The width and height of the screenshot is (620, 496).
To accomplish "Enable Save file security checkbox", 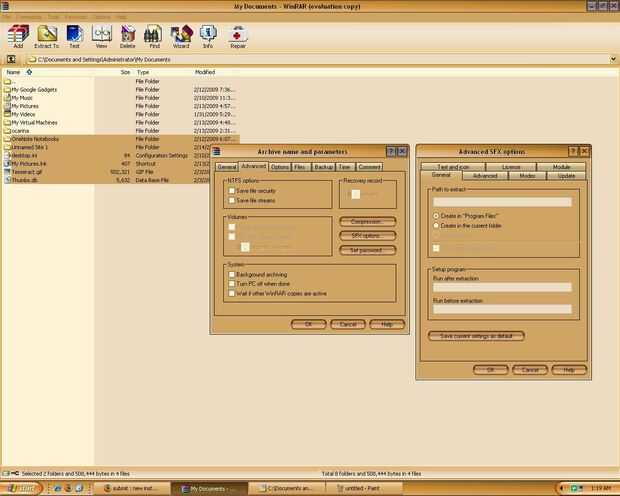I will [x=231, y=190].
